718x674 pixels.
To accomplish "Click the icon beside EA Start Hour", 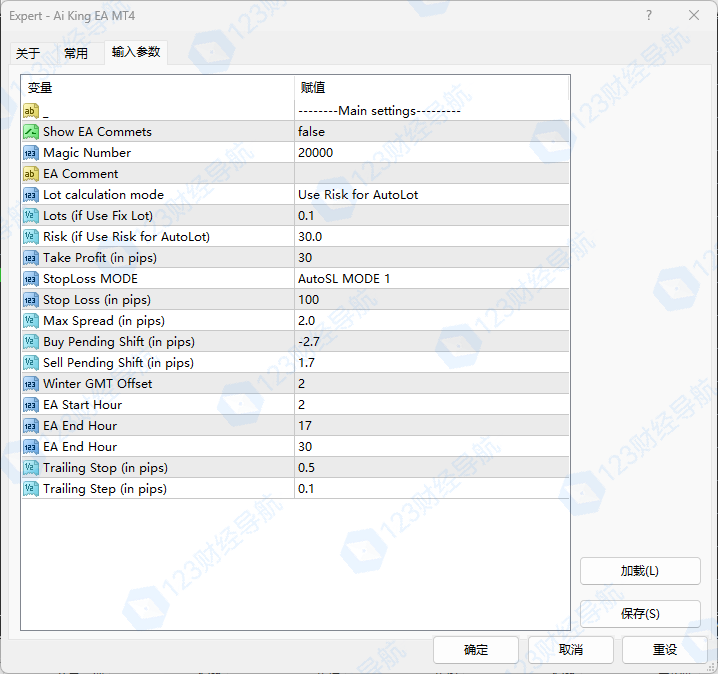I will coord(31,405).
